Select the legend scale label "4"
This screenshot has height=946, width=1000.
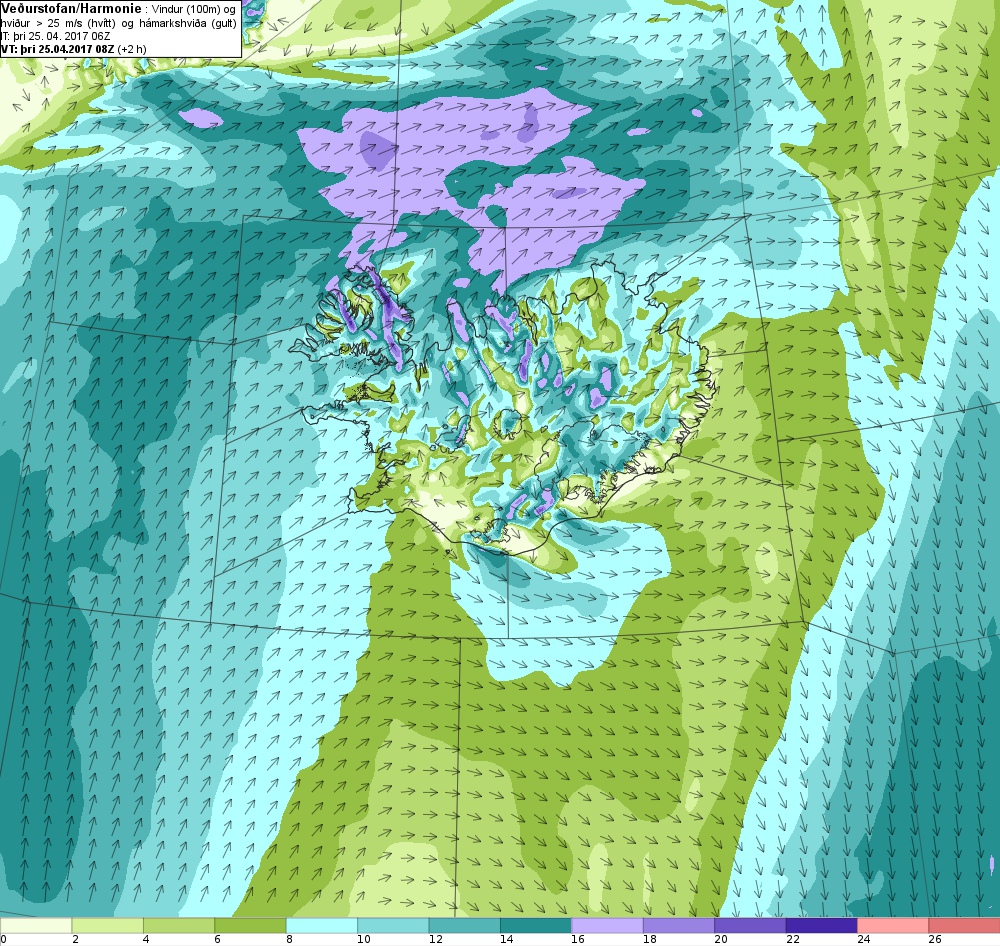point(146,939)
